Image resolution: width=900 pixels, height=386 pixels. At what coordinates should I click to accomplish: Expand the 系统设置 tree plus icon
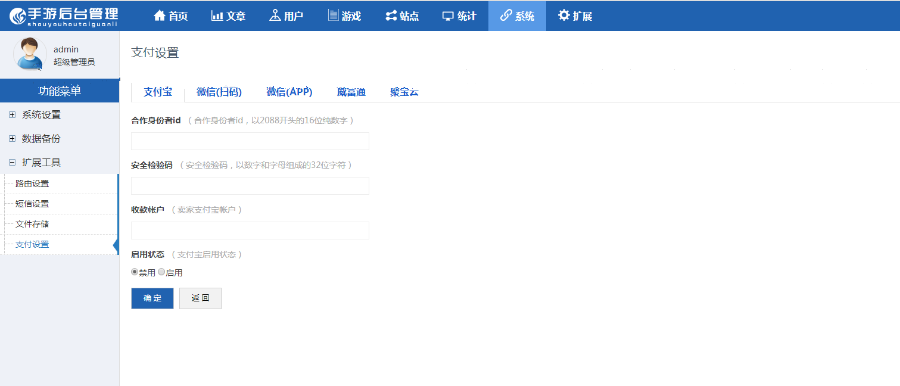point(12,114)
